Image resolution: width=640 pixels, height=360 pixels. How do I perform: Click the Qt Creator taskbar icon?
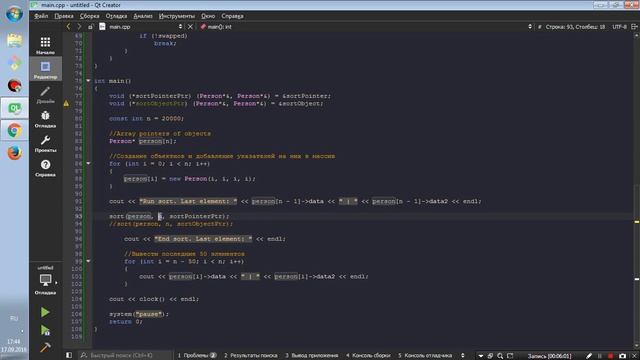[14, 108]
